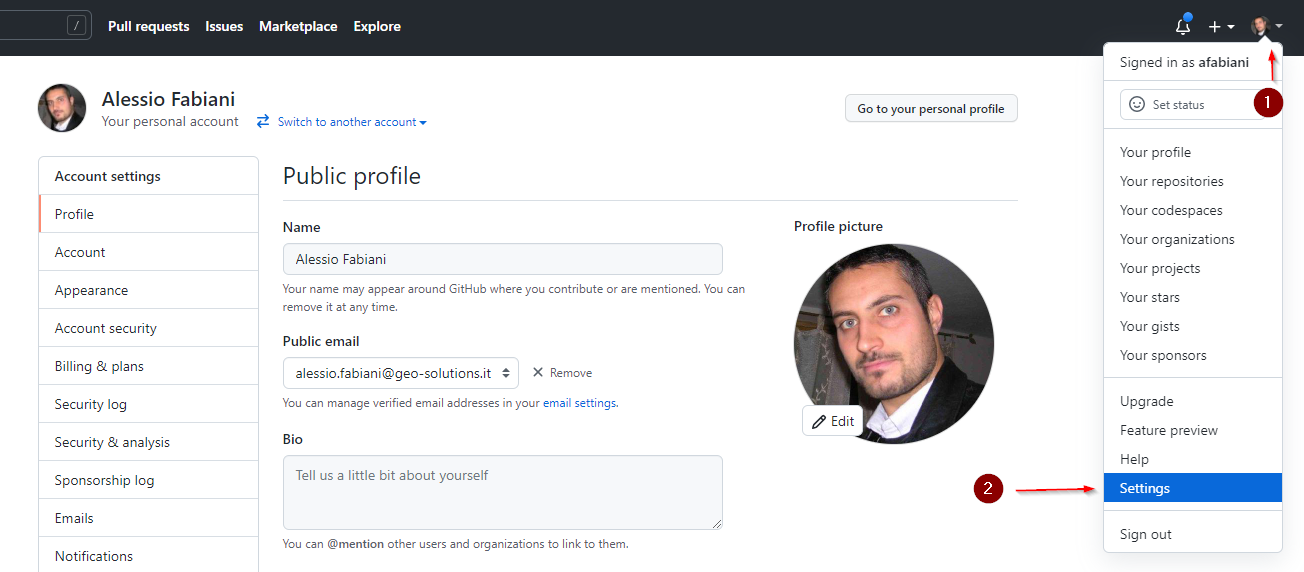
Task: Click Pull requests in the top navigation
Action: (148, 26)
